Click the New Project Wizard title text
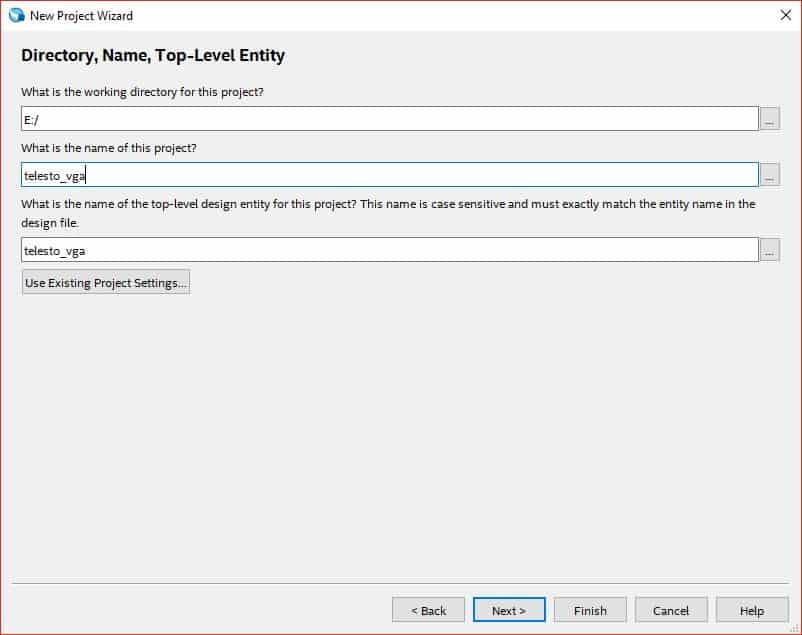 81,16
